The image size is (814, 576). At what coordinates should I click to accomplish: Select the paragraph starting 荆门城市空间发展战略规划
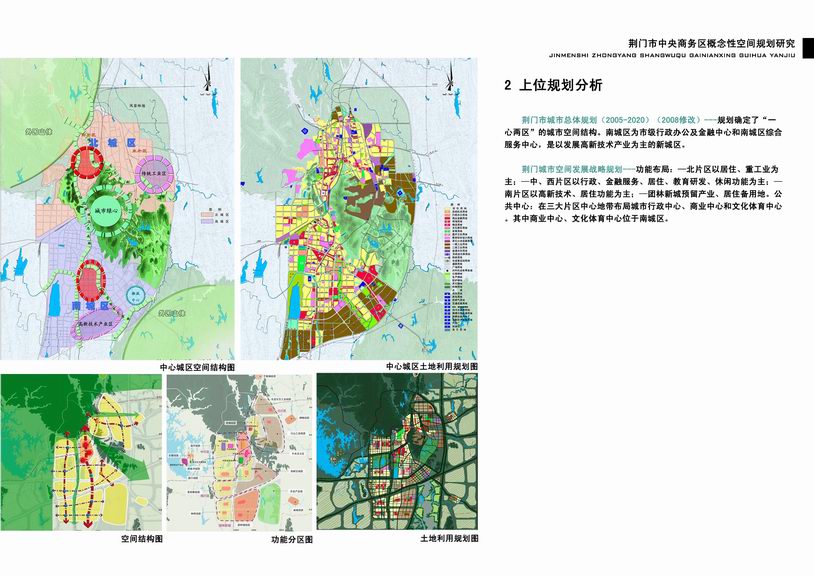(643, 194)
